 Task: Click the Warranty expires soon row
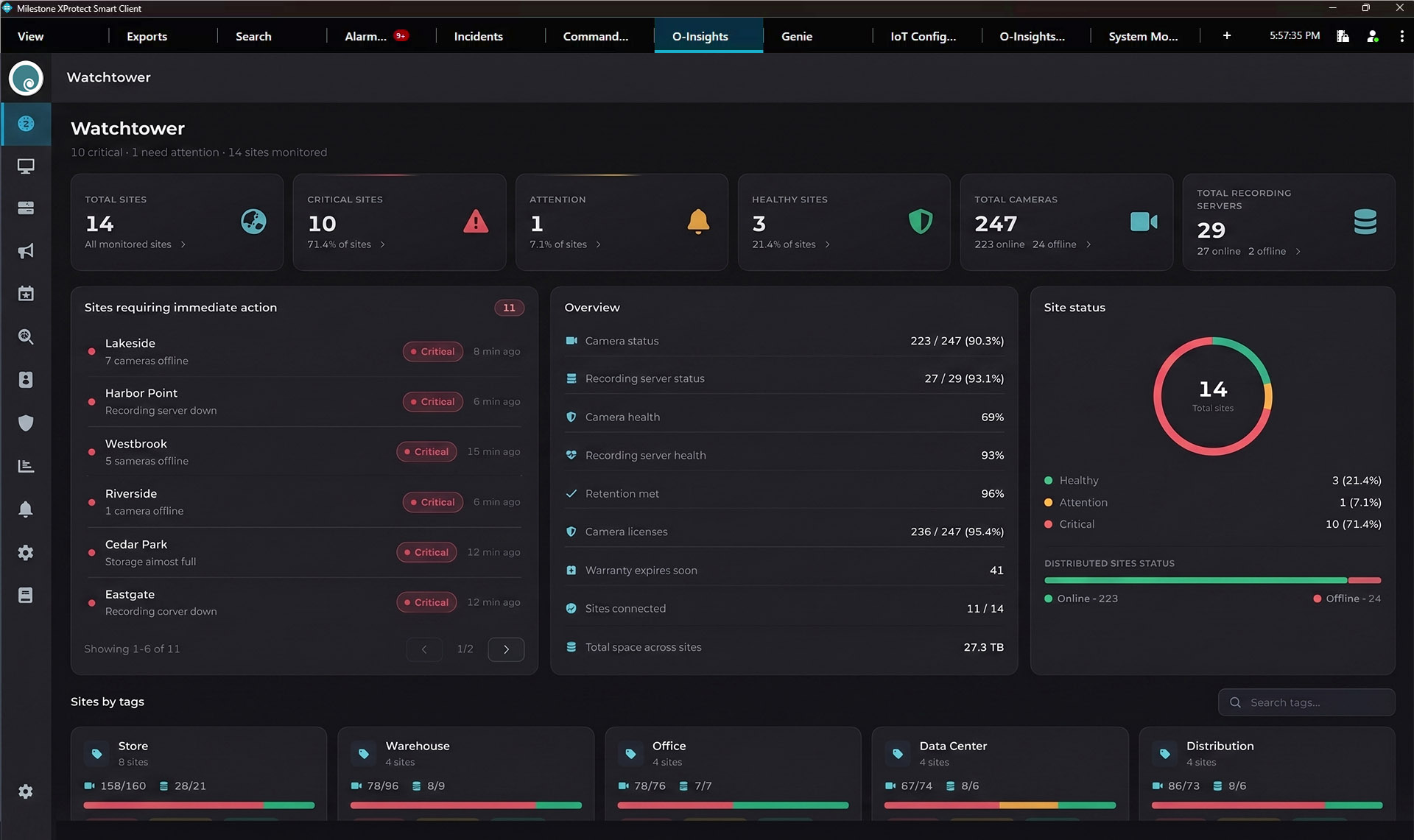[x=784, y=571]
